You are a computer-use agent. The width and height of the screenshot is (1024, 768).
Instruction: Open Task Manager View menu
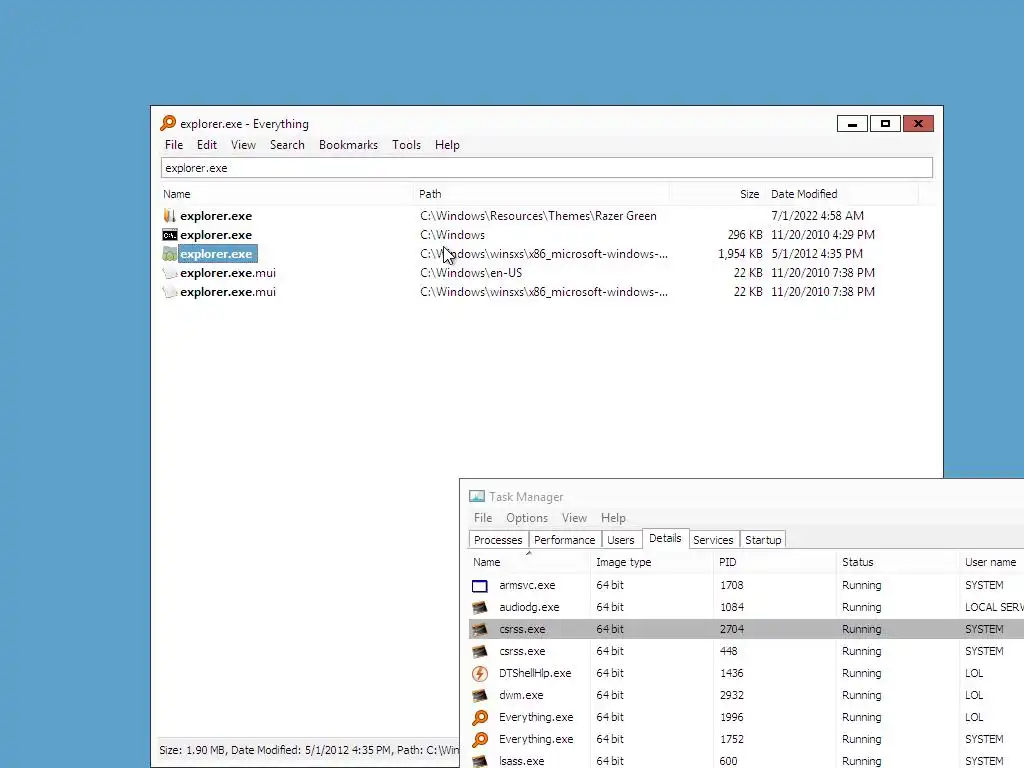[574, 518]
